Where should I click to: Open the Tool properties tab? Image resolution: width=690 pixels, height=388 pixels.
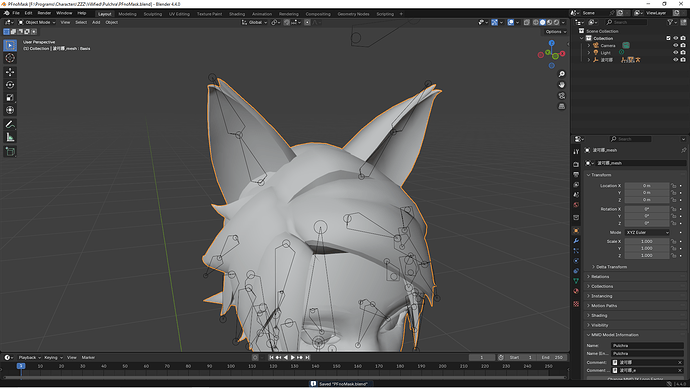(x=576, y=151)
